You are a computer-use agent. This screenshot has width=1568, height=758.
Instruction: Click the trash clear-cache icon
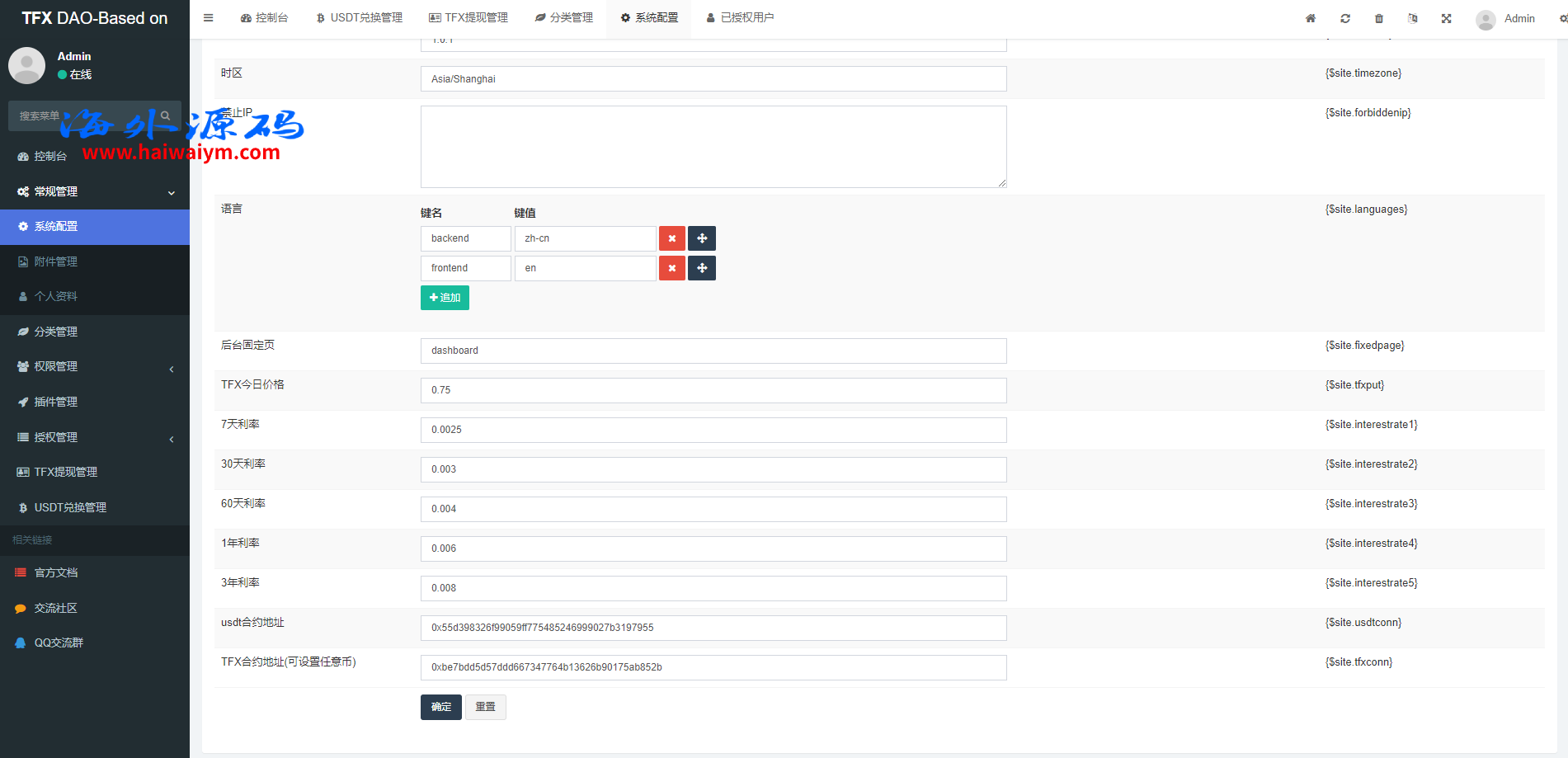[x=1379, y=18]
